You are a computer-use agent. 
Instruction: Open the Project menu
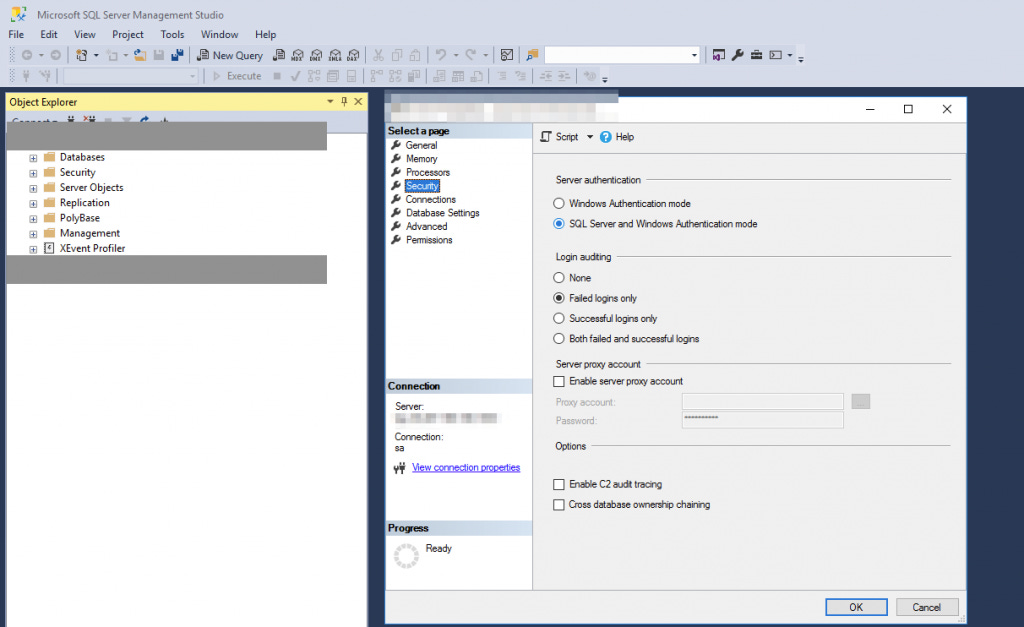coord(127,35)
